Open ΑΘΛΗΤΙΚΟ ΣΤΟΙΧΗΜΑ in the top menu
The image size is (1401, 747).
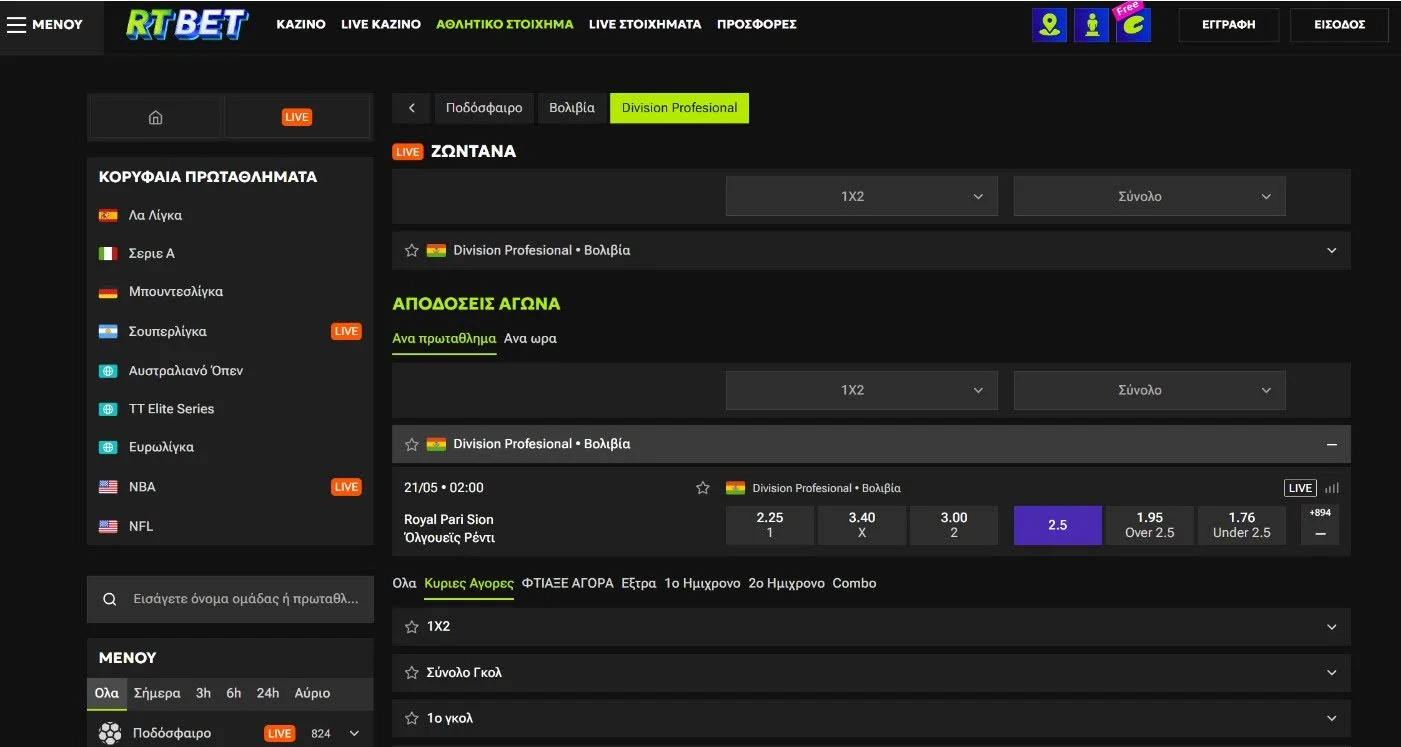pyautogui.click(x=505, y=24)
